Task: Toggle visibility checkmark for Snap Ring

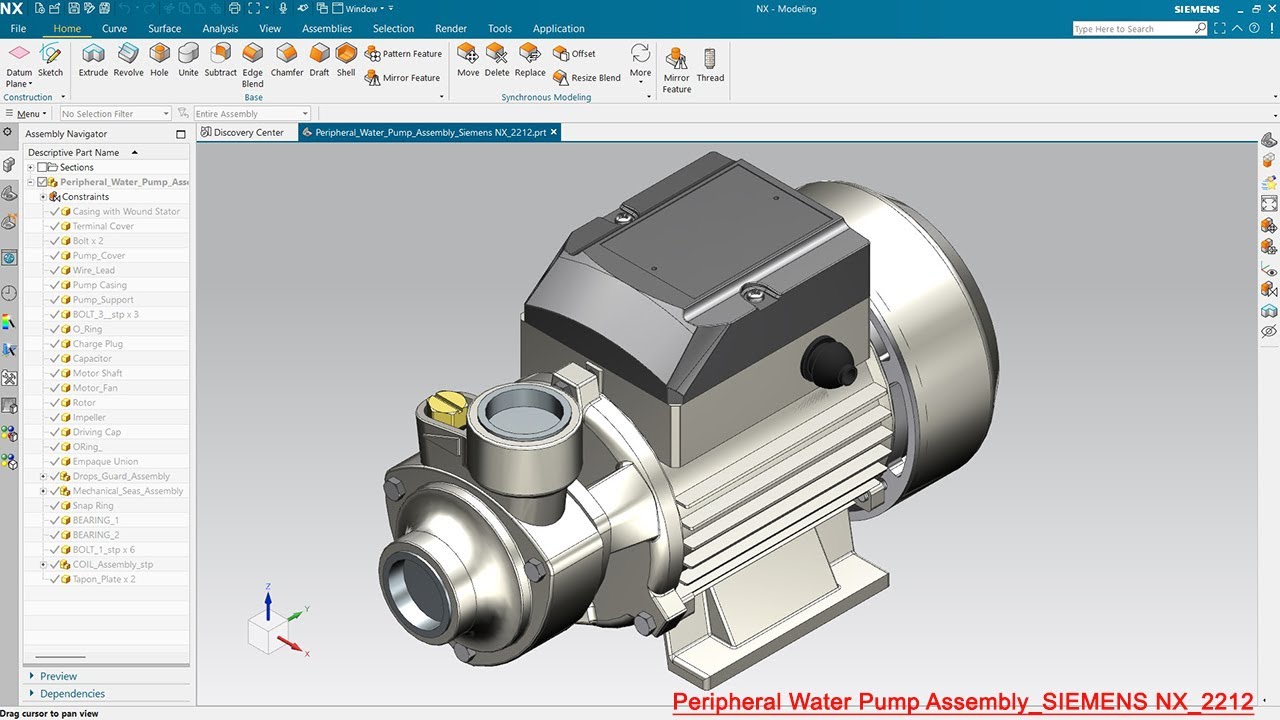Action: 55,506
